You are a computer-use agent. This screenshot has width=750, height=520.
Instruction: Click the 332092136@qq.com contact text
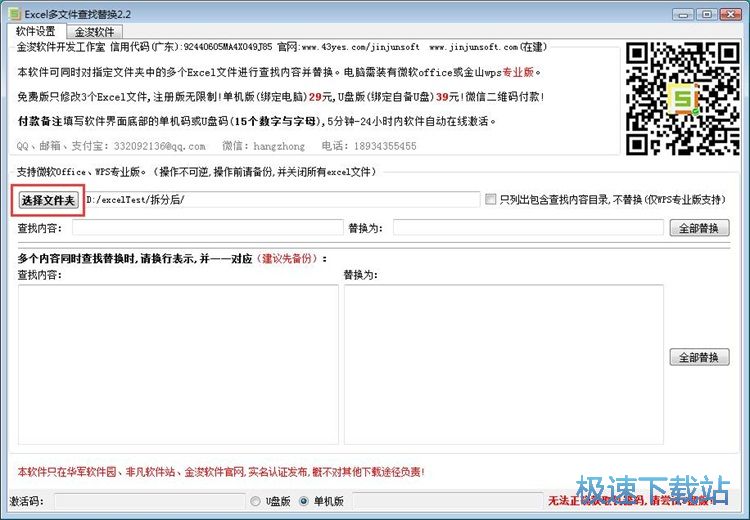[159, 146]
